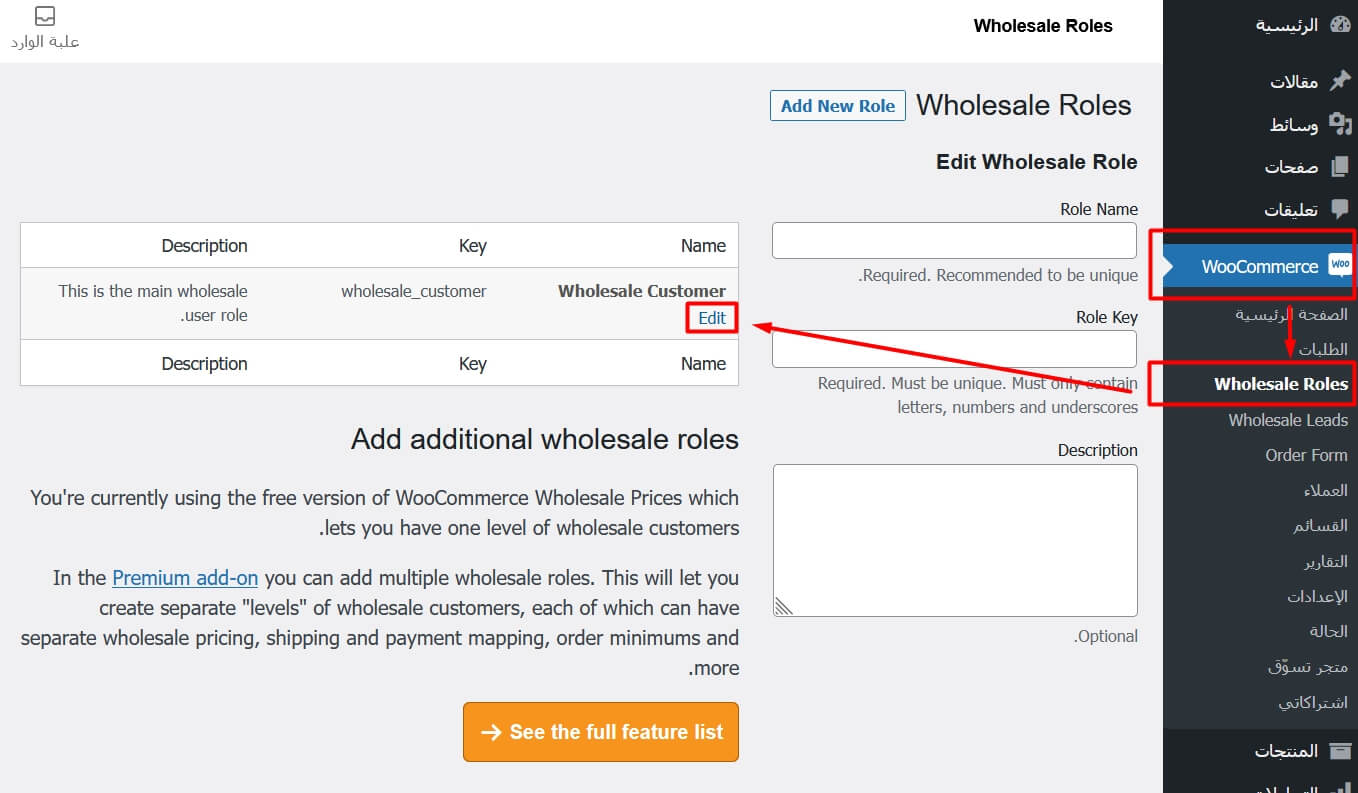Open the inbox icon at top left
This screenshot has height=793, width=1358.
pos(45,17)
